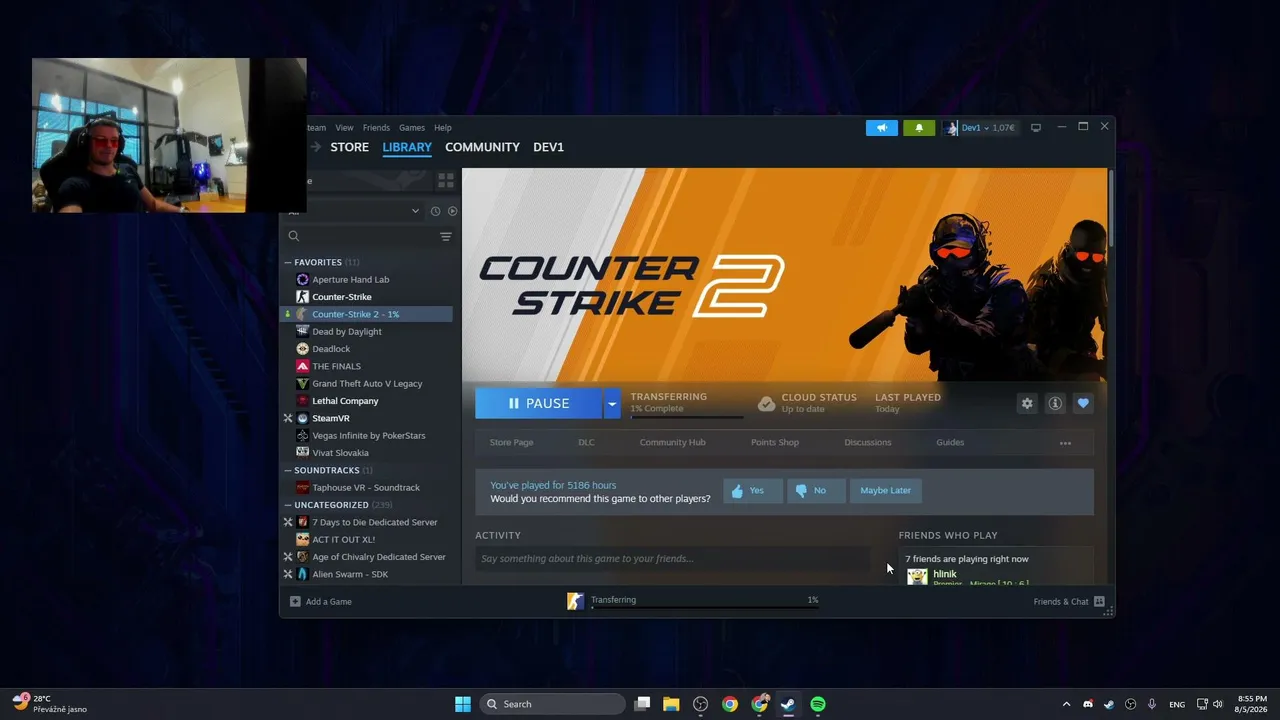The image size is (1280, 720).
Task: Open the green notifications bell
Action: tap(919, 128)
